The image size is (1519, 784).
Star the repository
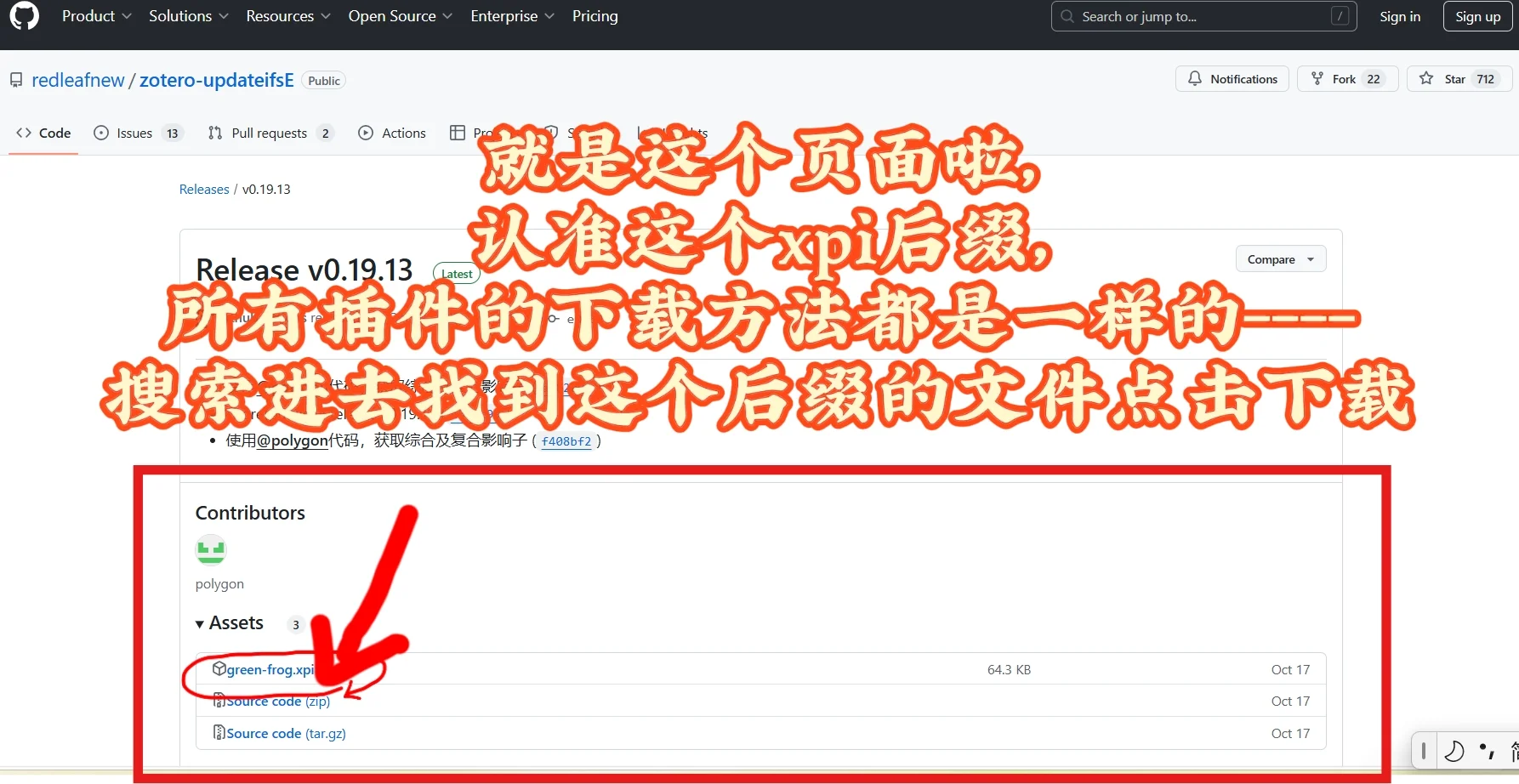[x=1458, y=78]
